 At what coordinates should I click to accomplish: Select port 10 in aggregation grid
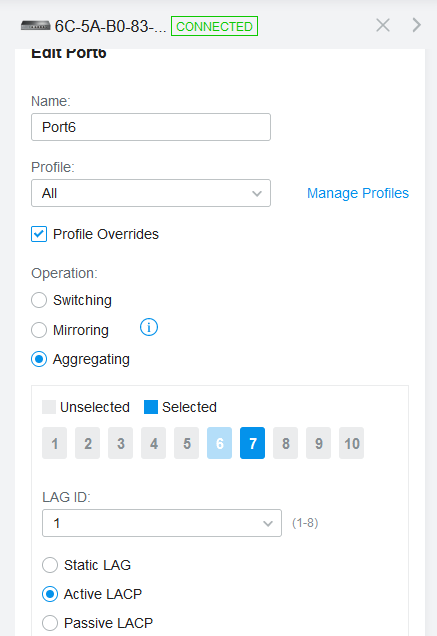(351, 443)
